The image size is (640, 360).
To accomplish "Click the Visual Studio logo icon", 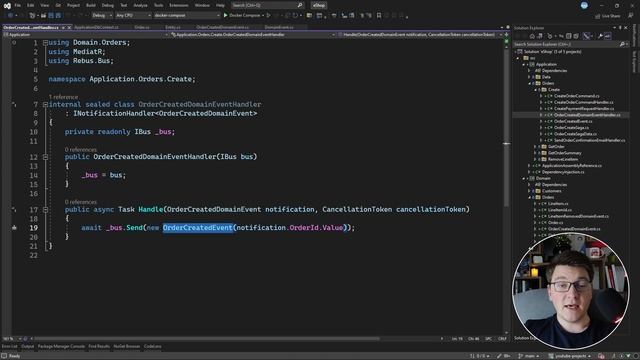I will 7,5.
